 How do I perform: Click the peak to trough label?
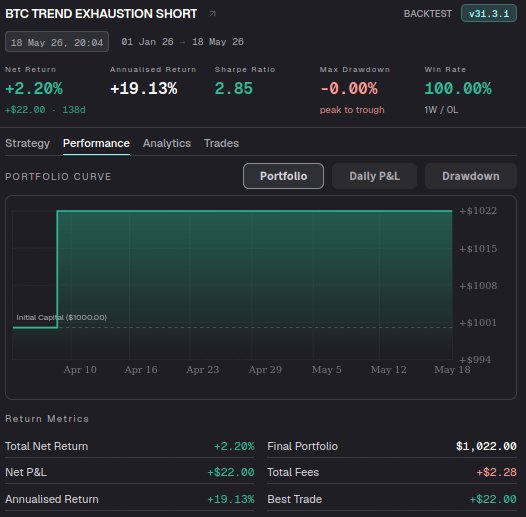352,110
